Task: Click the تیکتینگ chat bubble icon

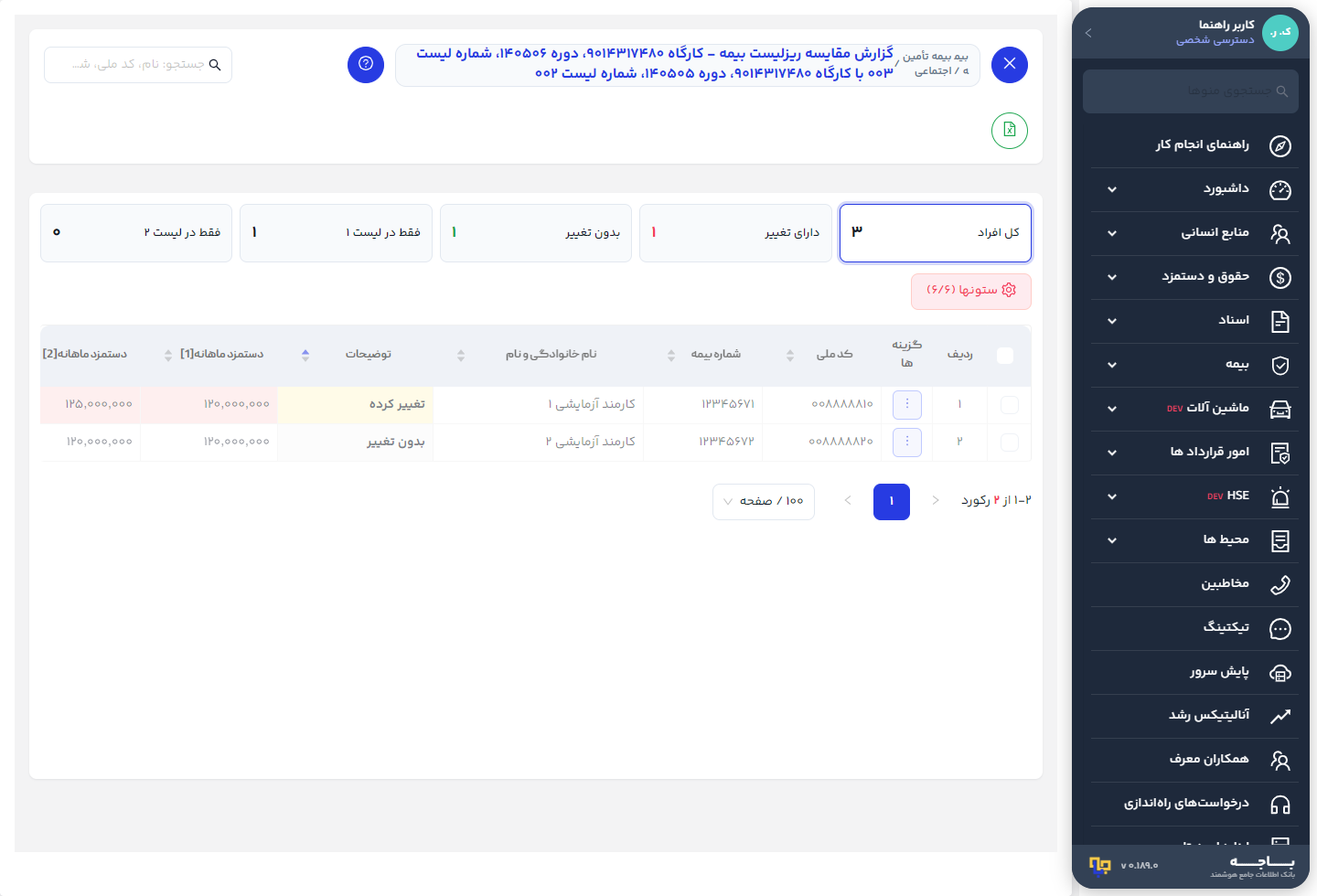Action: pyautogui.click(x=1280, y=628)
